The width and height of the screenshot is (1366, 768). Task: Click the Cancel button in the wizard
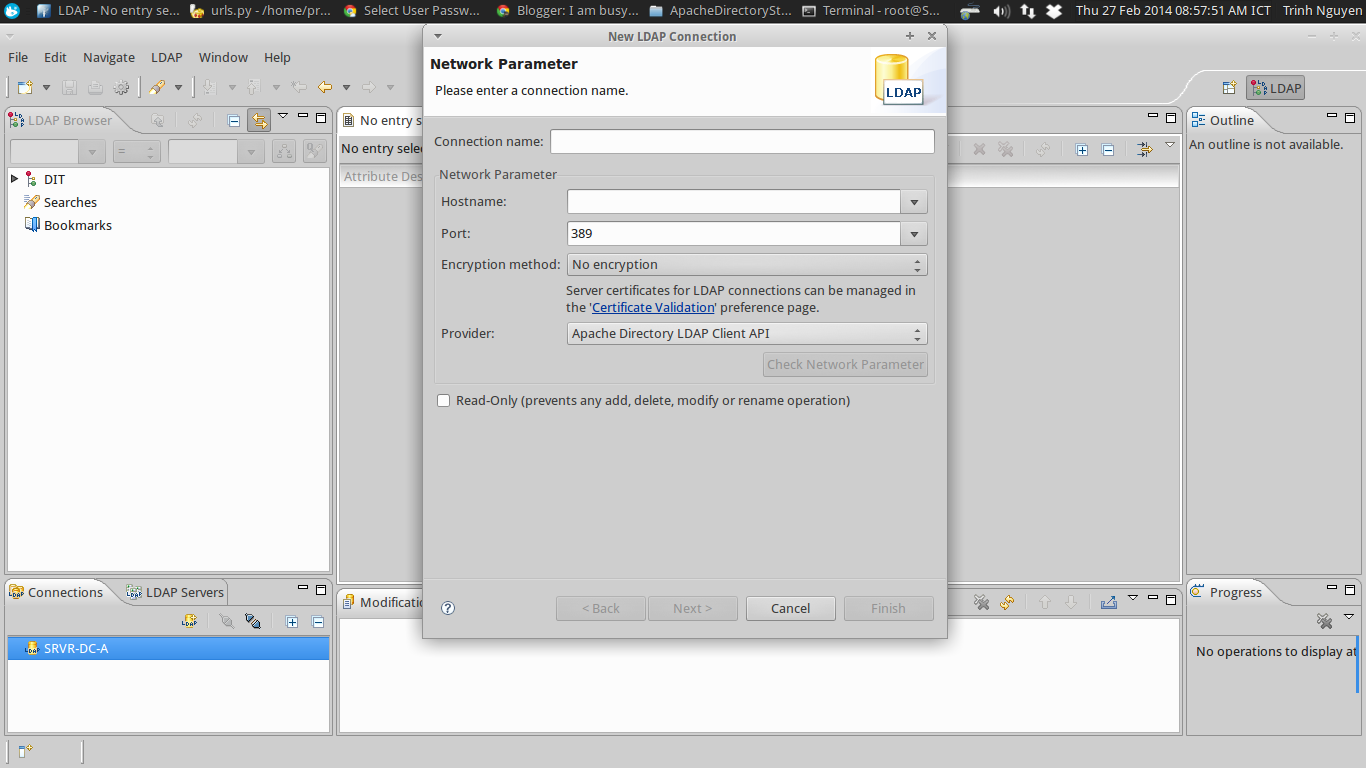[790, 608]
